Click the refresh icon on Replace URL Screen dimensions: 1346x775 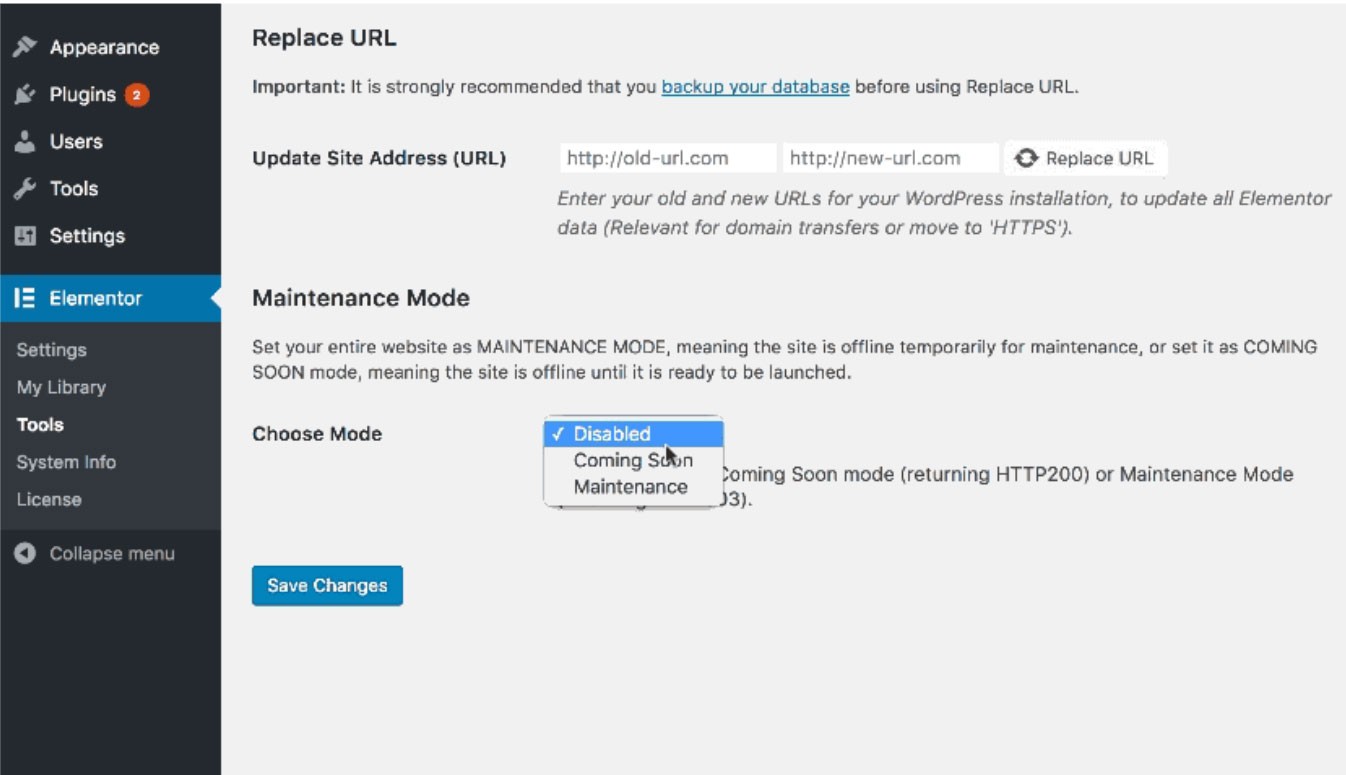[x=1026, y=158]
